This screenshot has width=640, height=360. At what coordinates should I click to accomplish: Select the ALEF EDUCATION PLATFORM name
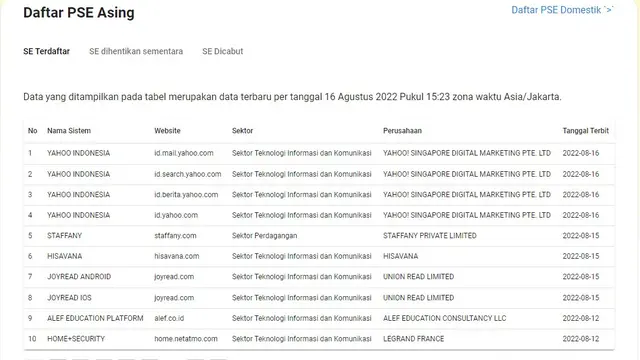click(x=95, y=318)
